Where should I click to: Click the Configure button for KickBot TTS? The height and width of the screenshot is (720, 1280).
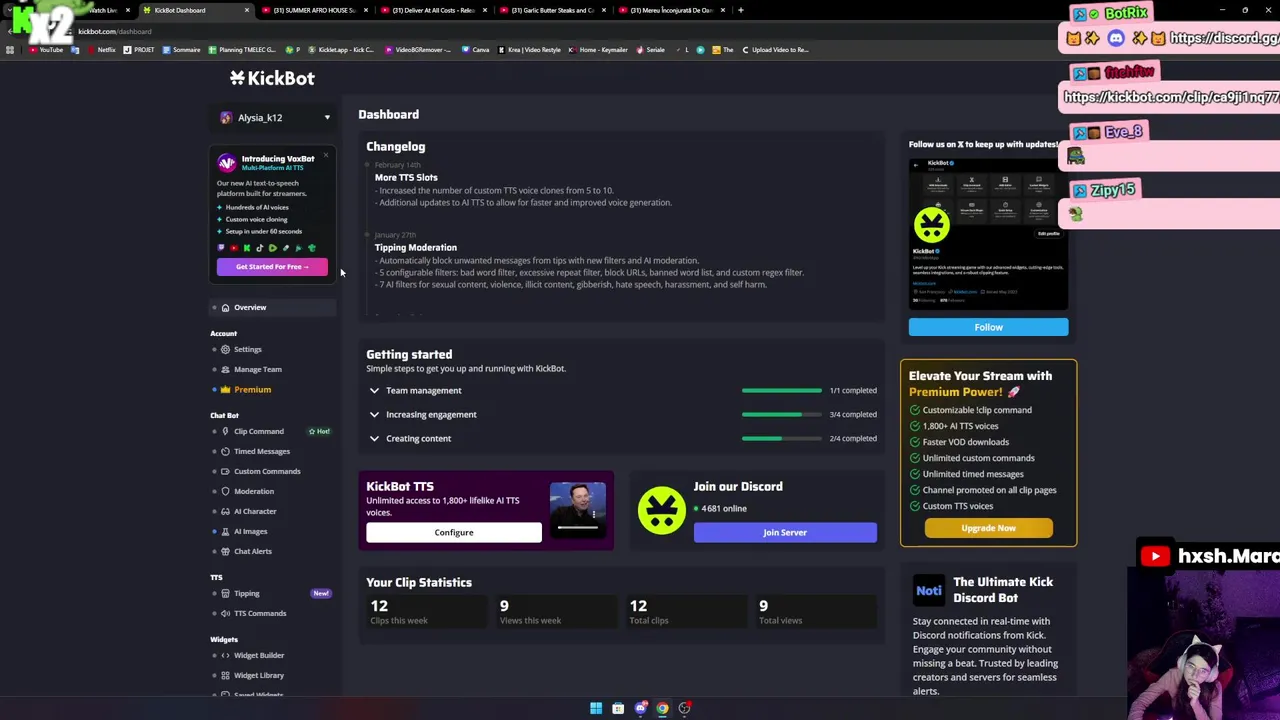point(454,533)
